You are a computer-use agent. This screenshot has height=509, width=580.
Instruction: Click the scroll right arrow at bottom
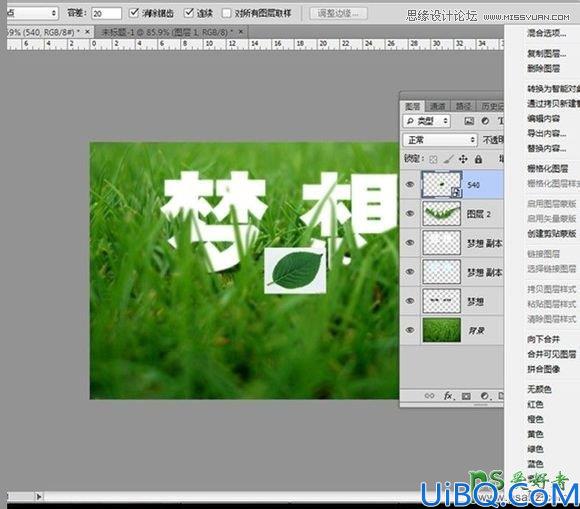(39, 496)
